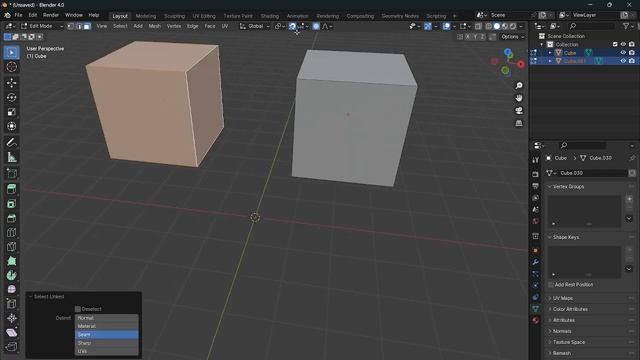This screenshot has height=360, width=640.
Task: Click the zoom viewport magnifier icon
Action: (x=519, y=86)
